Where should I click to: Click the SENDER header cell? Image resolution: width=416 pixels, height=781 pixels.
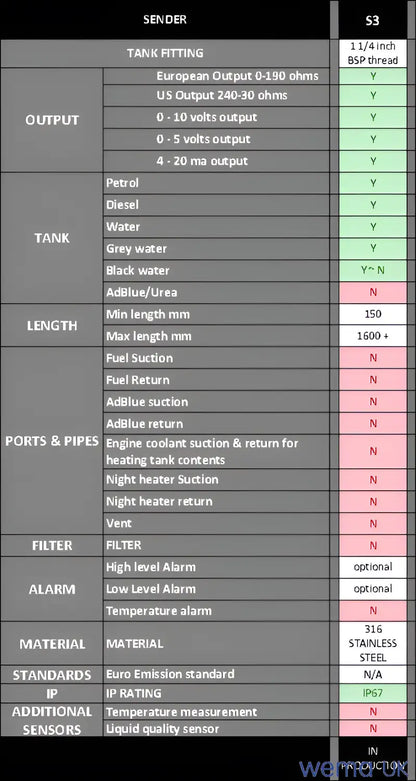[x=165, y=20]
